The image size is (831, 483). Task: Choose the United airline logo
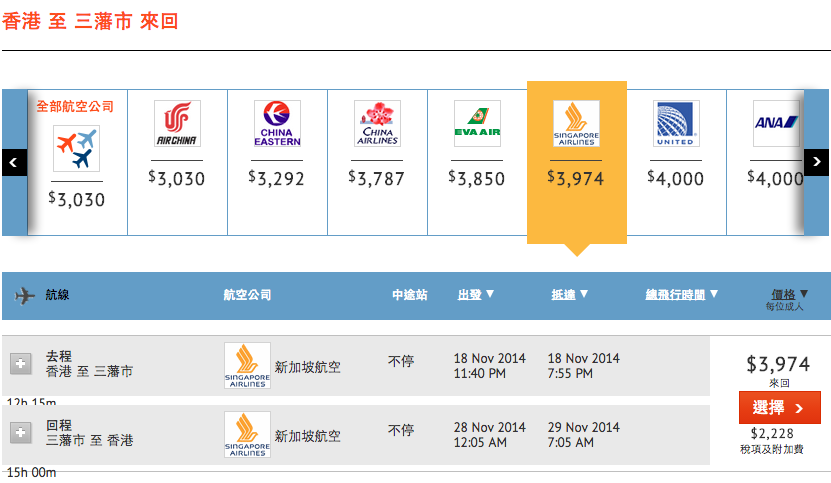676,124
